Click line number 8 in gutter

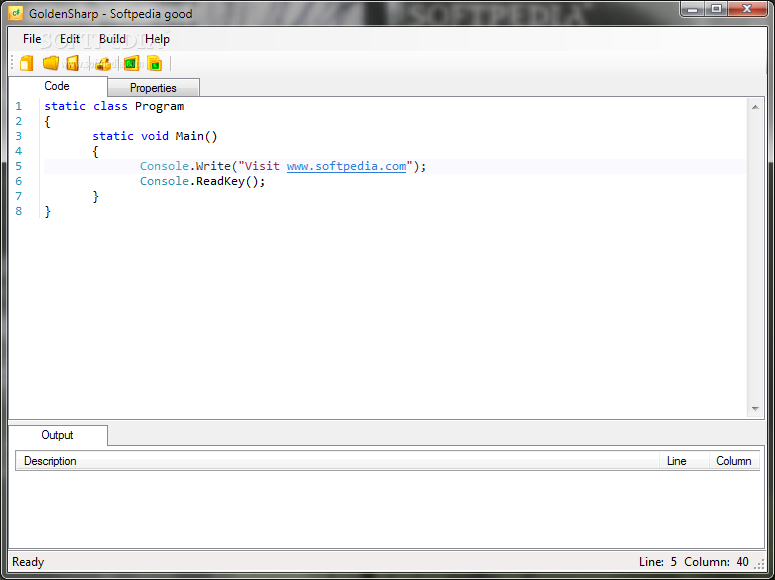[x=19, y=211]
